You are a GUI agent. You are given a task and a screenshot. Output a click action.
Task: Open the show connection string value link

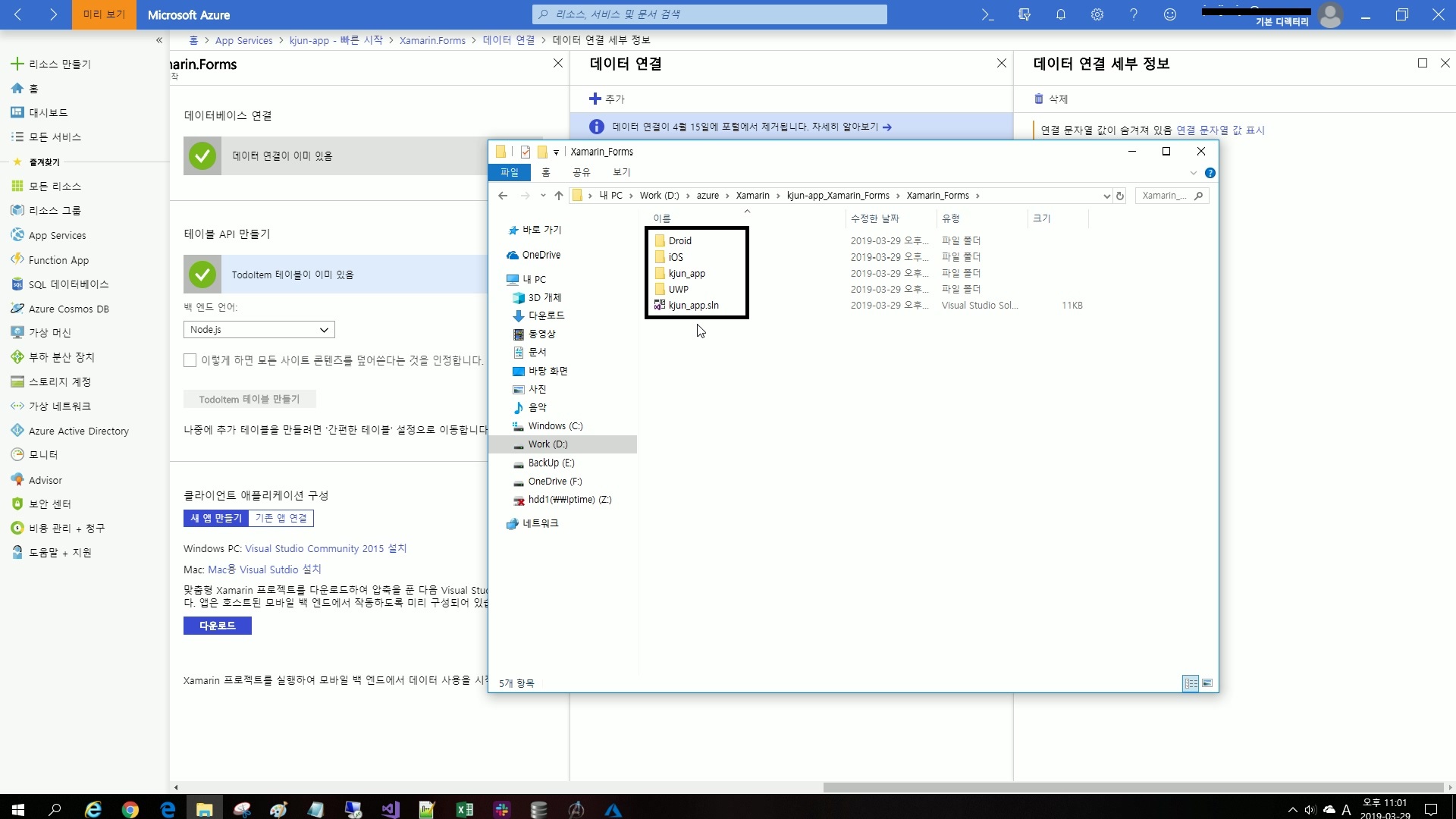point(1220,130)
